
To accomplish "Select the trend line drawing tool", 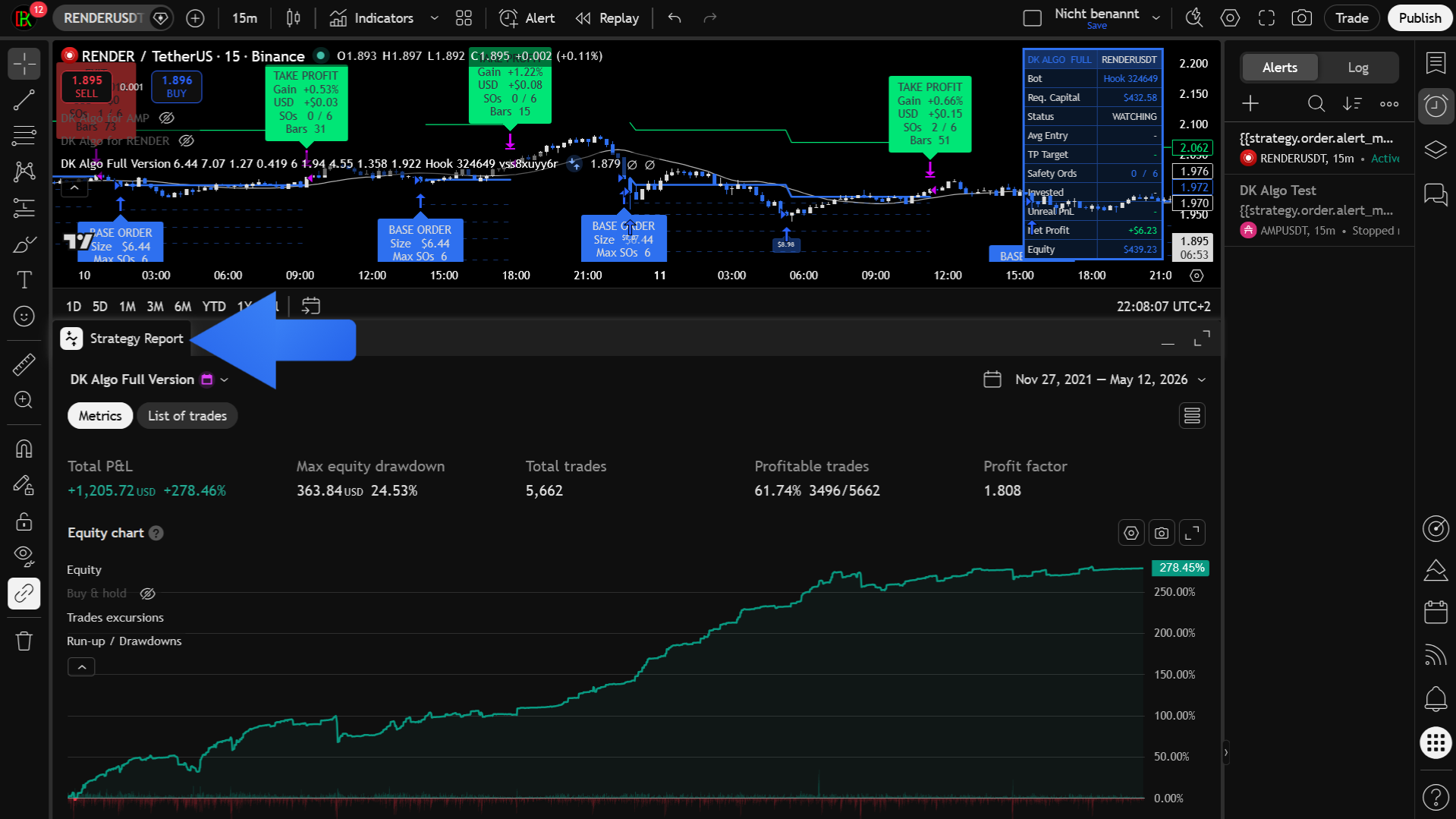I will (x=24, y=100).
